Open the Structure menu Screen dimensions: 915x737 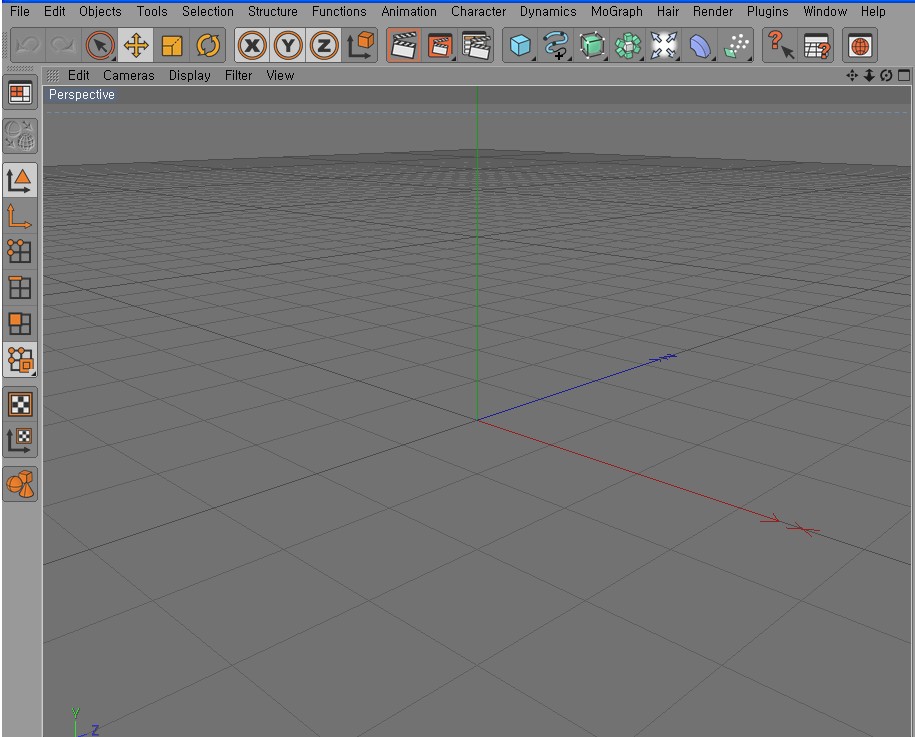pyautogui.click(x=273, y=11)
